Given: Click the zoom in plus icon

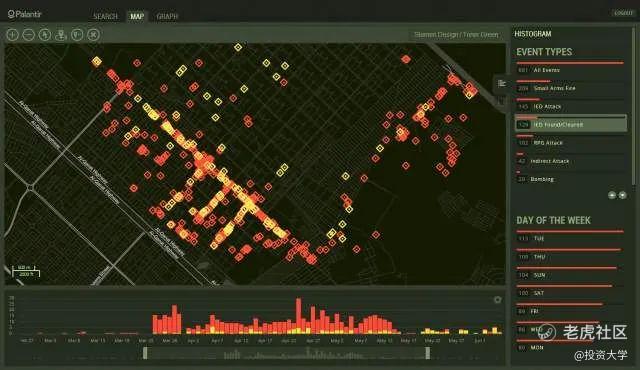Looking at the screenshot, I should pos(13,35).
